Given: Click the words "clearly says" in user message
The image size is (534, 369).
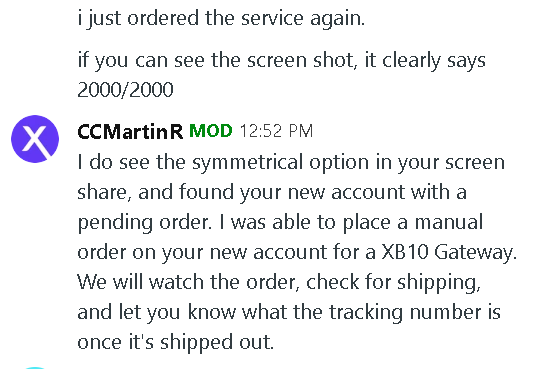Looking at the screenshot, I should [x=434, y=61].
